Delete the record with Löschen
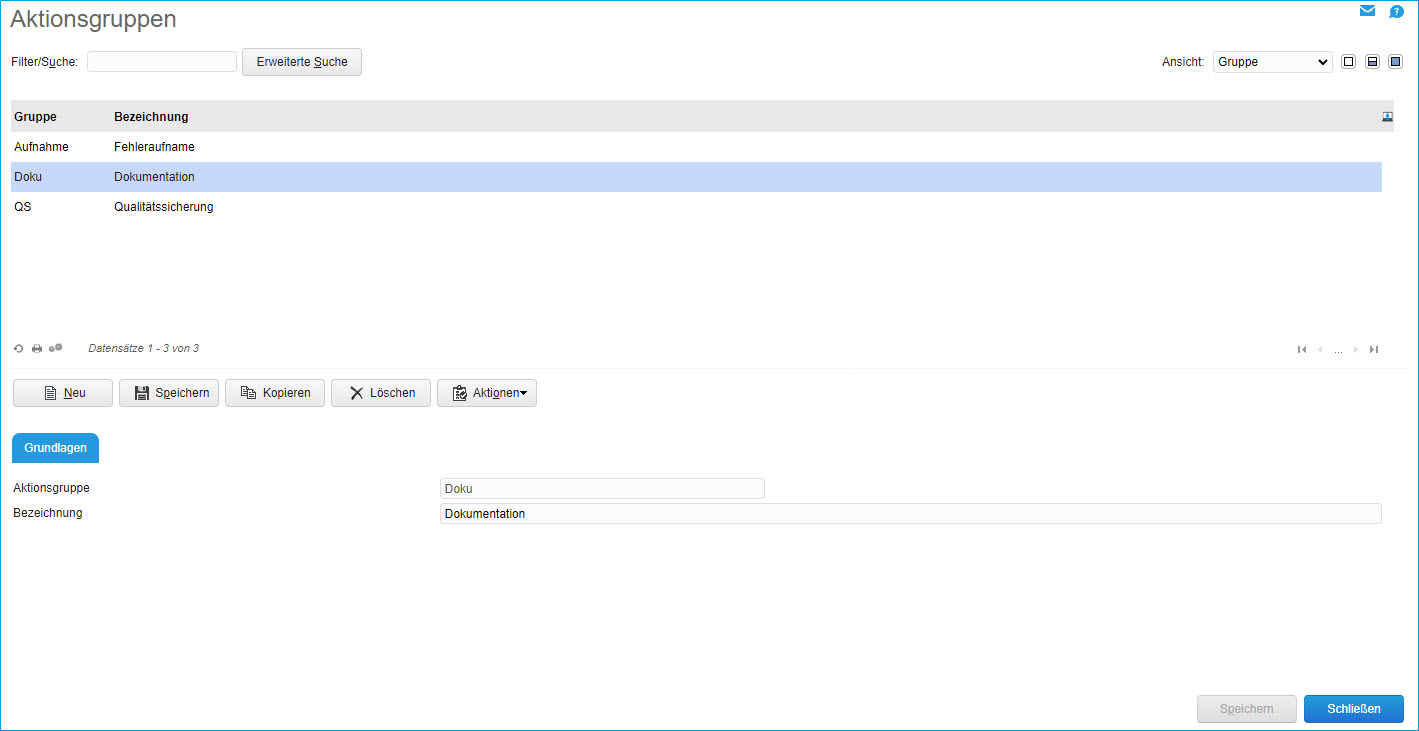This screenshot has width=1419, height=731. coord(381,393)
